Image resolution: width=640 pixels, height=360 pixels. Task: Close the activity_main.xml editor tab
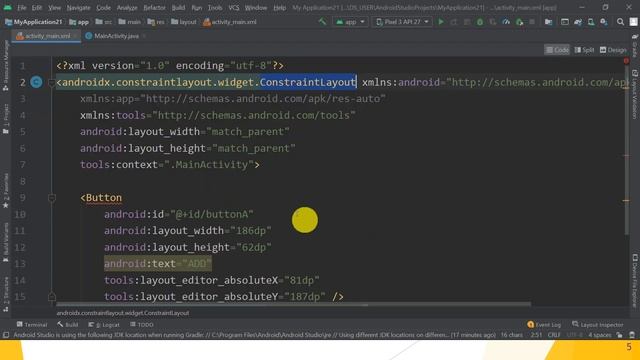(x=76, y=36)
